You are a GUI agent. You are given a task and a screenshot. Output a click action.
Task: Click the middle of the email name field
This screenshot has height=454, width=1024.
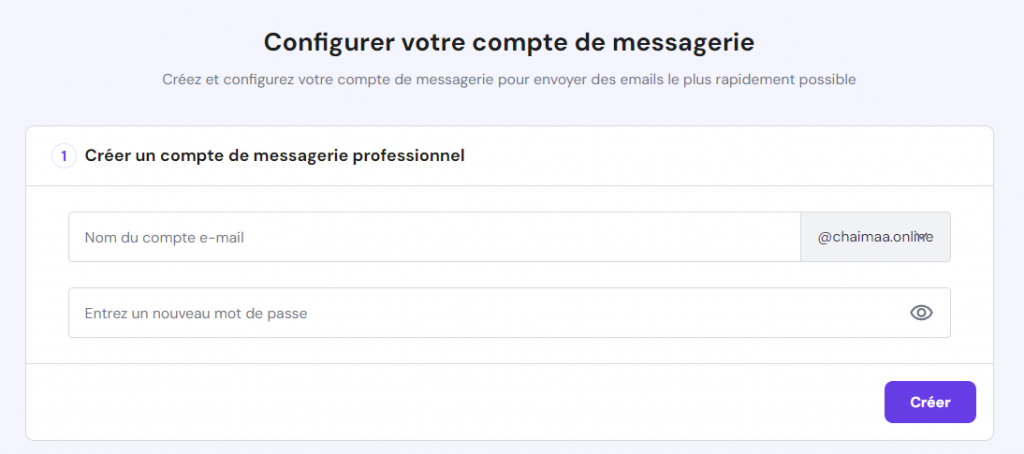434,237
